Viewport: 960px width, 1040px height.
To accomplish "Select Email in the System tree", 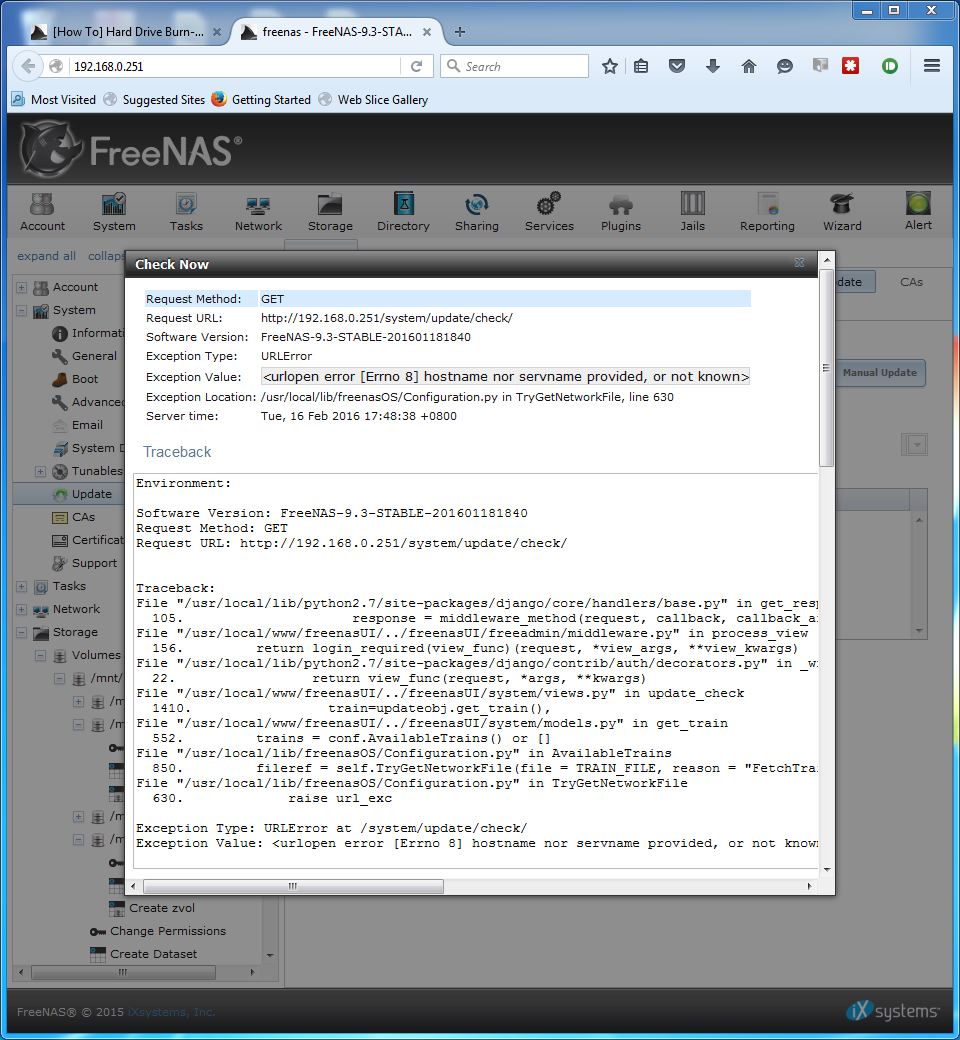I will coord(87,425).
